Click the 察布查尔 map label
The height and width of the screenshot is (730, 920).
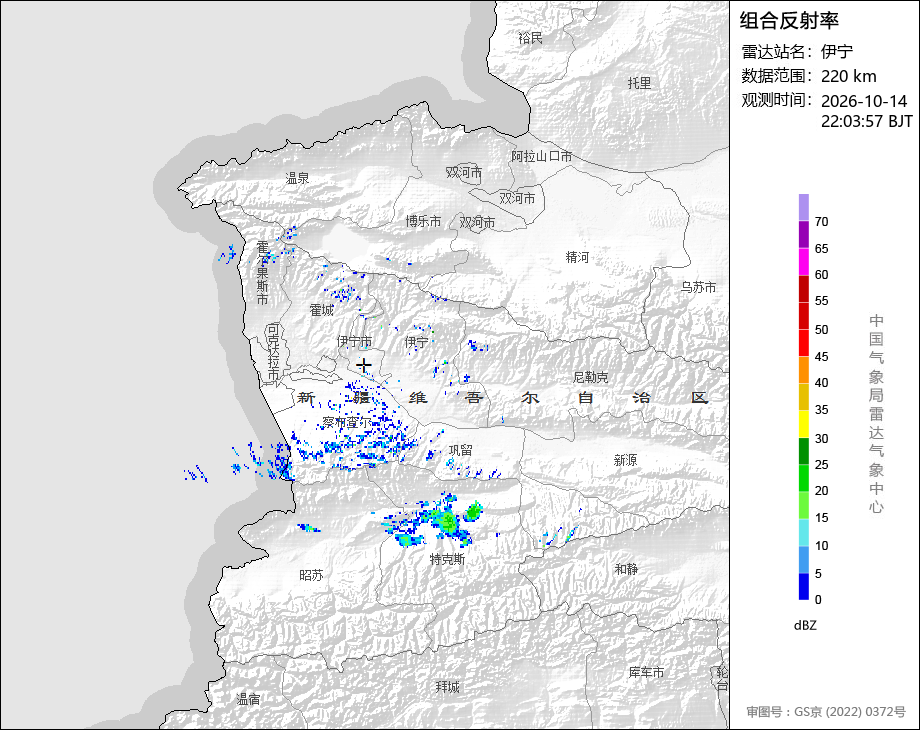pyautogui.click(x=347, y=422)
